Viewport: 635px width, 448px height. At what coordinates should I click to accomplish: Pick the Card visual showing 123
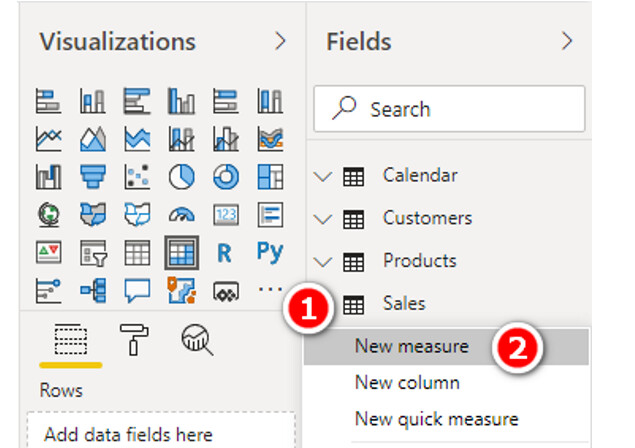point(226,215)
